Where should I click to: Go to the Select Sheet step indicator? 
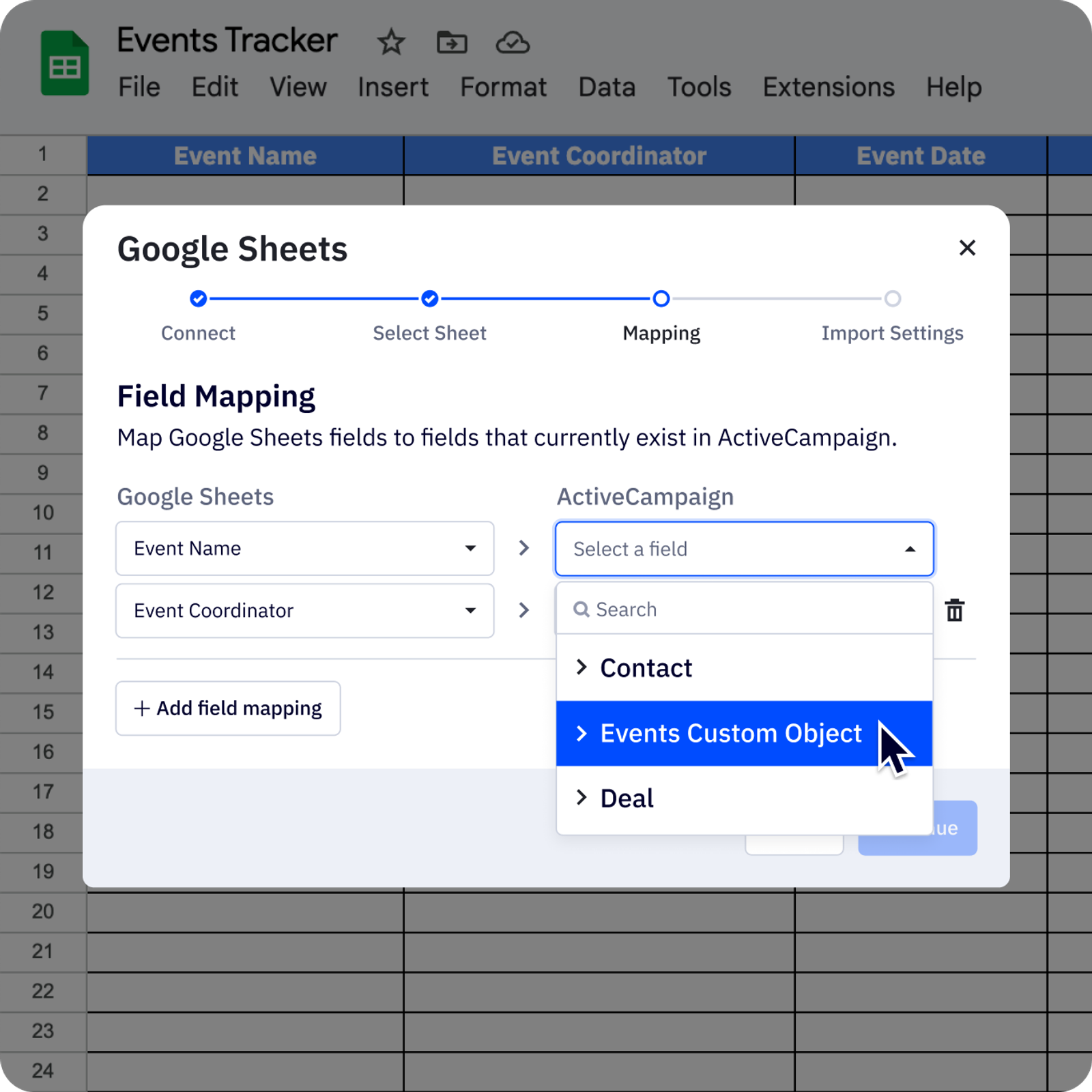click(429, 299)
